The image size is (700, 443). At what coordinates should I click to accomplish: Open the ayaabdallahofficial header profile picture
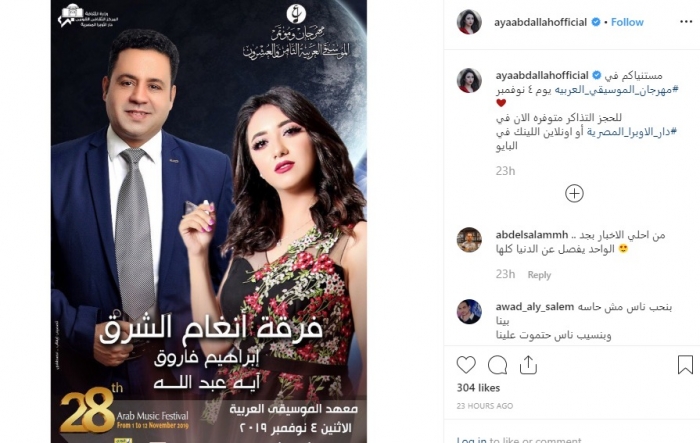[469, 21]
